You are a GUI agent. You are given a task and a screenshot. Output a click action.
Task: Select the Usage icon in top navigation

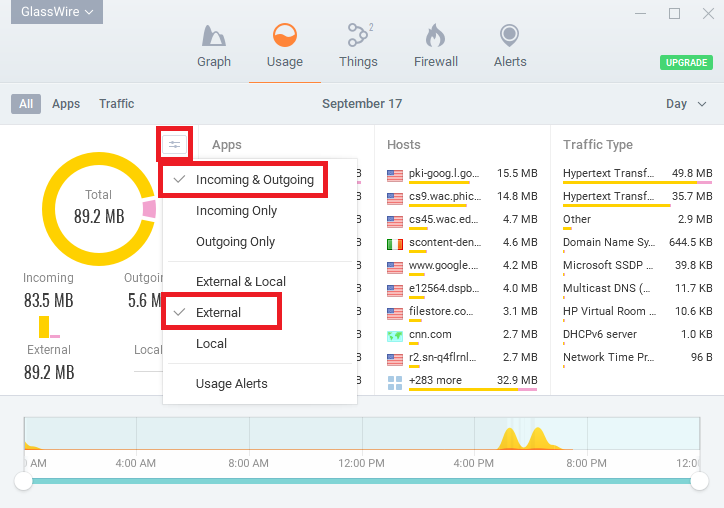point(285,37)
